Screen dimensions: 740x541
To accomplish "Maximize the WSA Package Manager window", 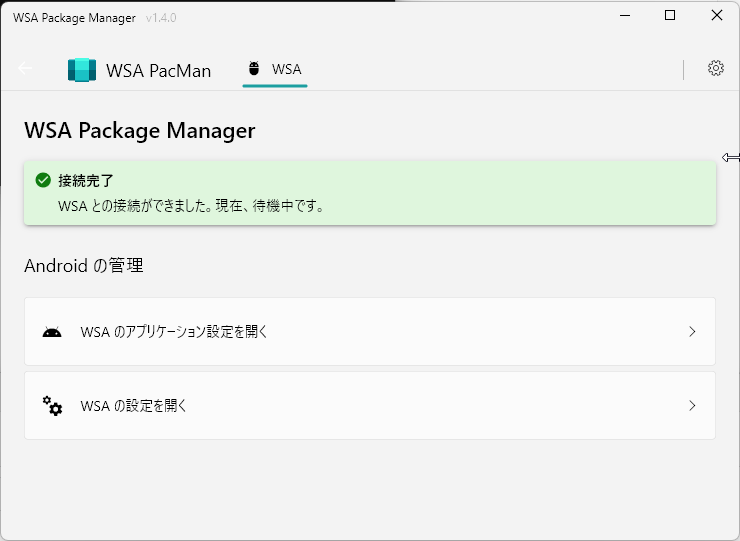I will tap(670, 15).
